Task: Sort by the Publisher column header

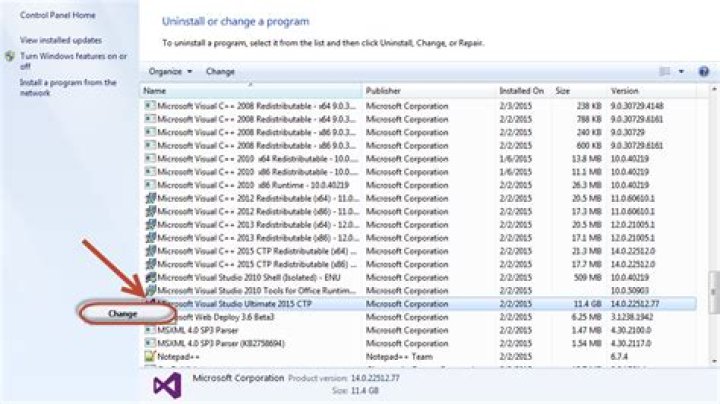Action: (429, 91)
